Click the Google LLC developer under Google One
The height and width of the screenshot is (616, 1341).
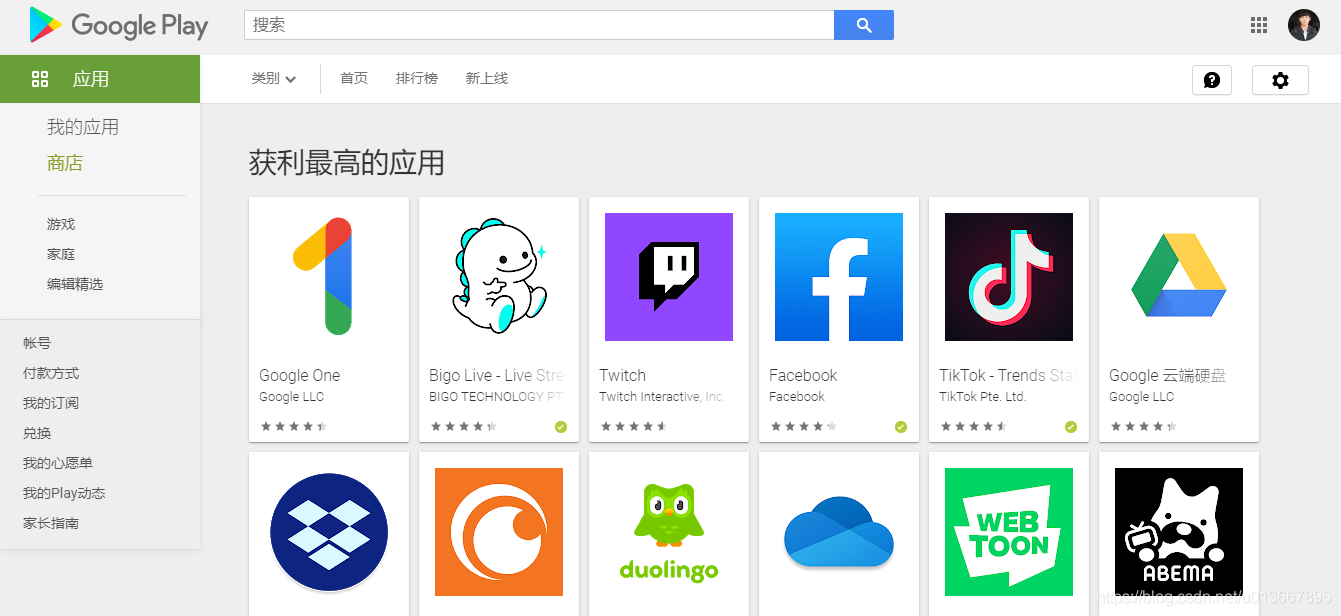(291, 397)
